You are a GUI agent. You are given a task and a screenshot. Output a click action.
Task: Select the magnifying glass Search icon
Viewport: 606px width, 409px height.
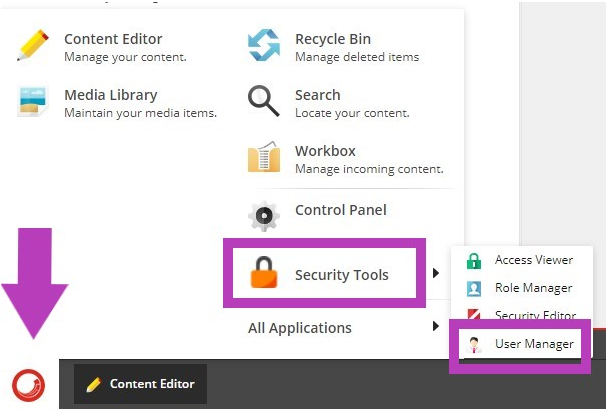(264, 101)
